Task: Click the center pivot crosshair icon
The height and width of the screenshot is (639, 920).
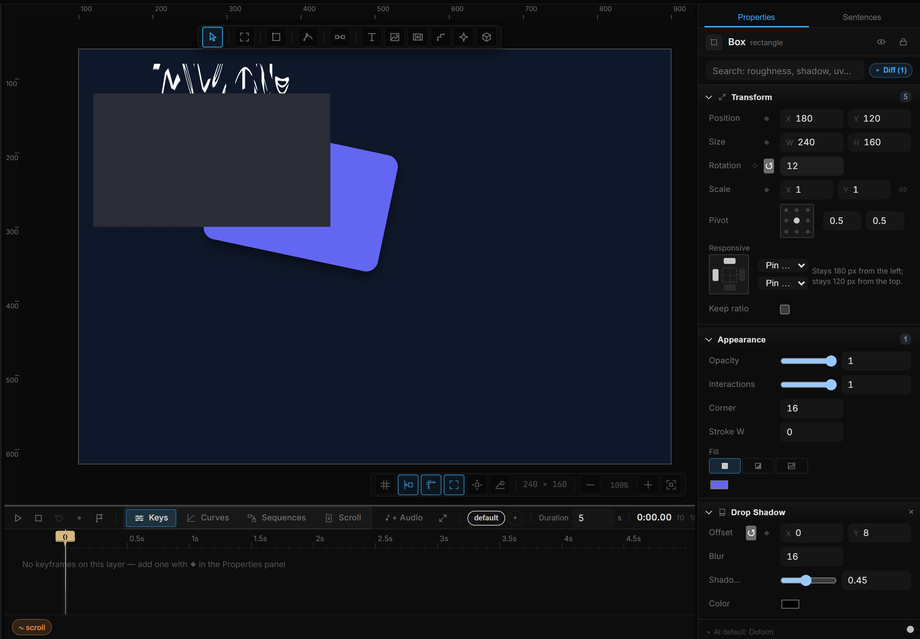Action: pyautogui.click(x=477, y=485)
